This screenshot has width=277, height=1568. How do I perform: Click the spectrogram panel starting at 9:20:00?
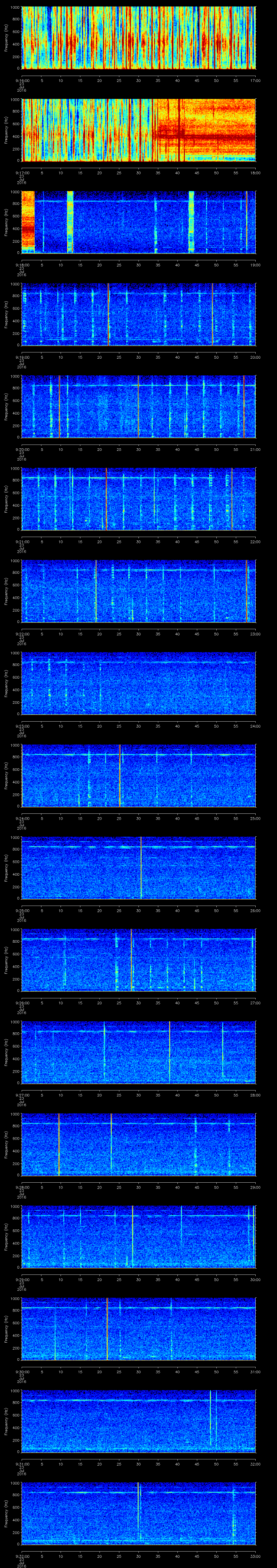[x=138, y=407]
